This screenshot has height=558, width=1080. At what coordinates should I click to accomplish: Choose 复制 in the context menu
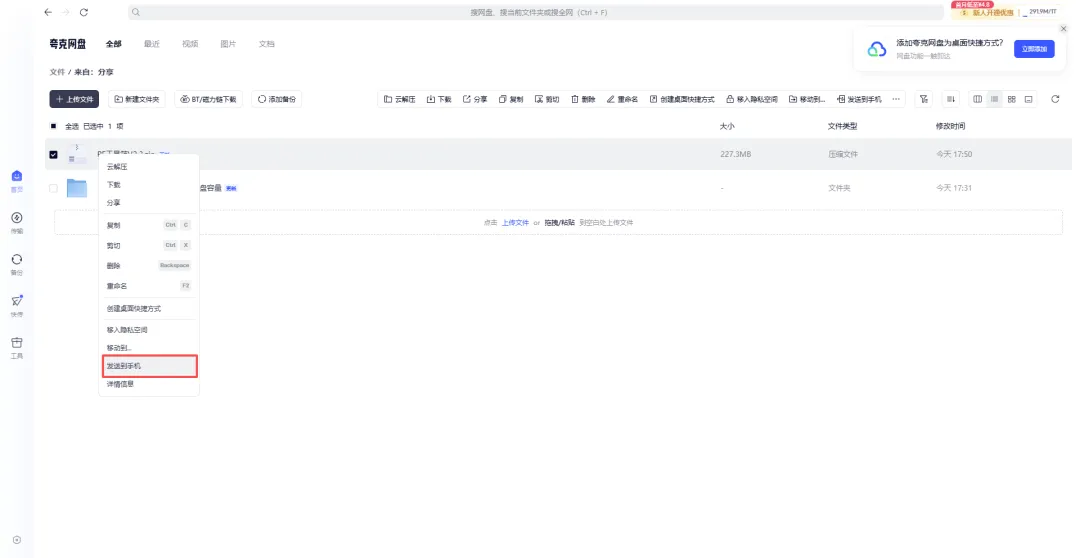149,225
